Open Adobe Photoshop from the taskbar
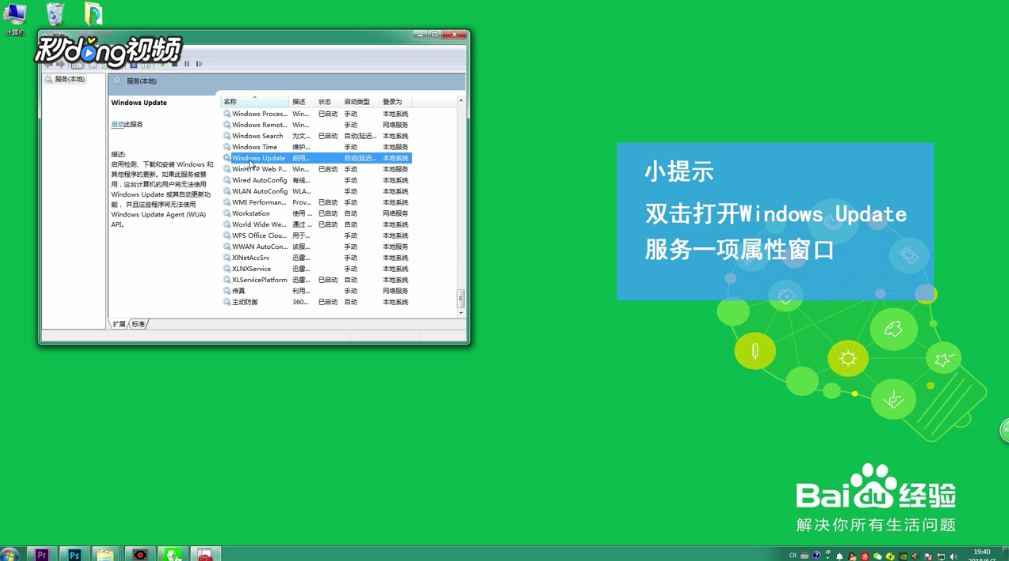 tap(74, 554)
